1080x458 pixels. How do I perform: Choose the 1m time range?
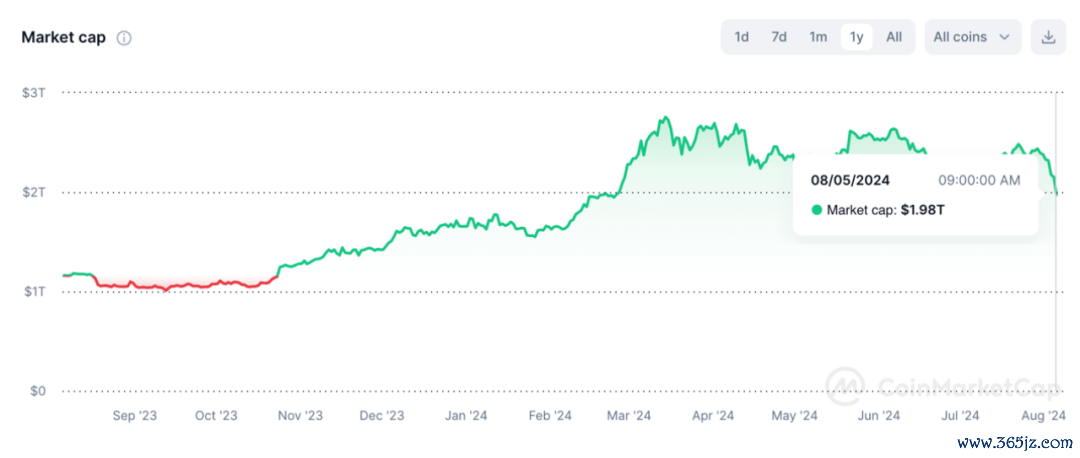818,37
